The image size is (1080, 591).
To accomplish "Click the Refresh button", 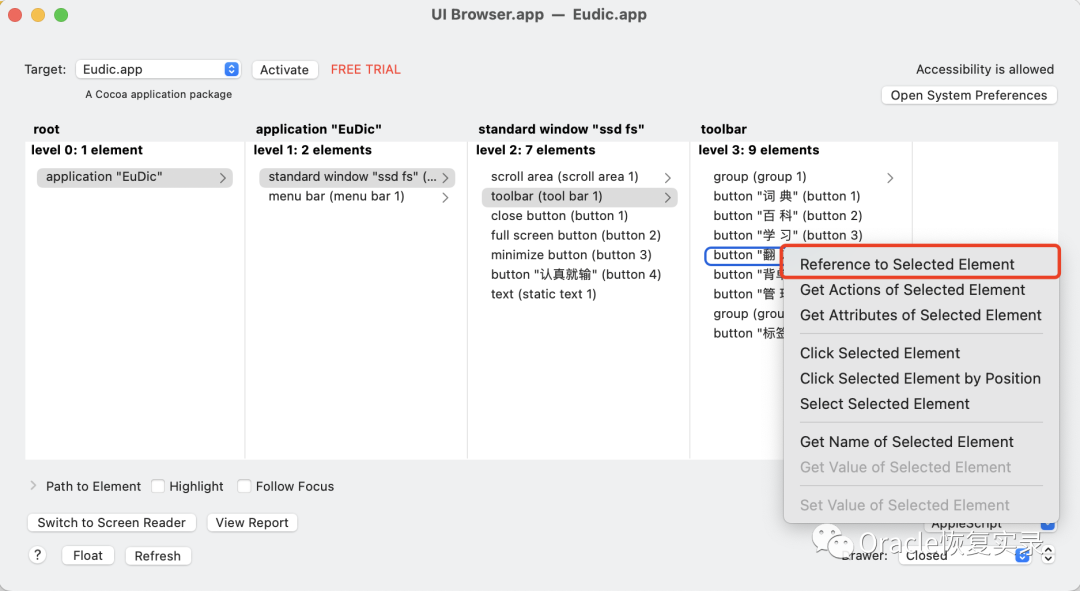I will click(158, 556).
